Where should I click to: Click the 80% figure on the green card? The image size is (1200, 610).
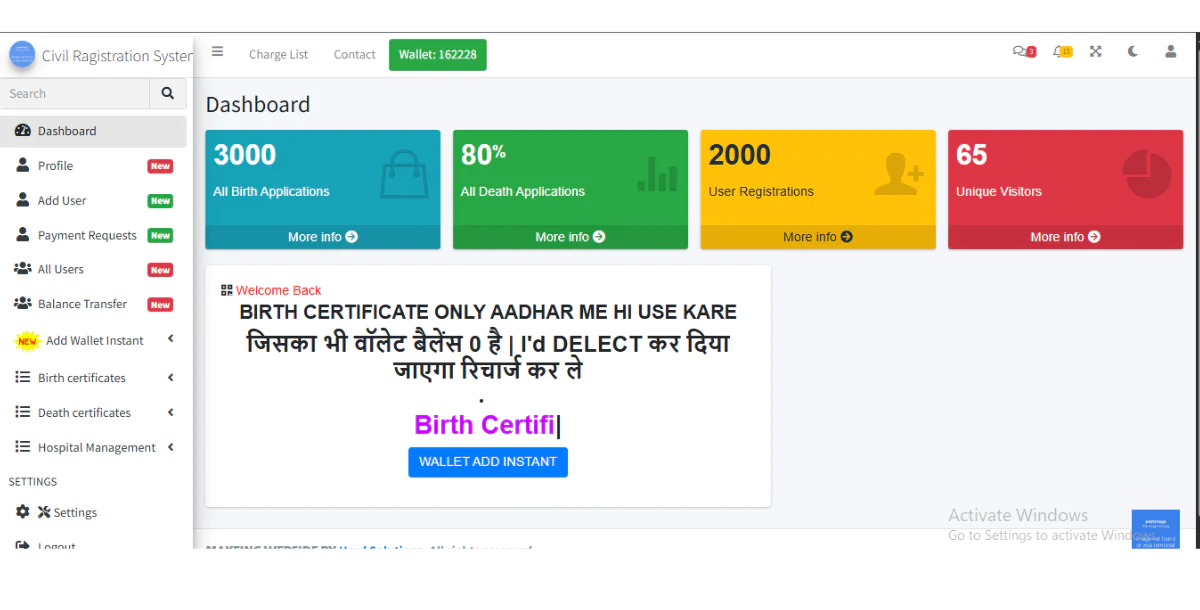coord(483,155)
